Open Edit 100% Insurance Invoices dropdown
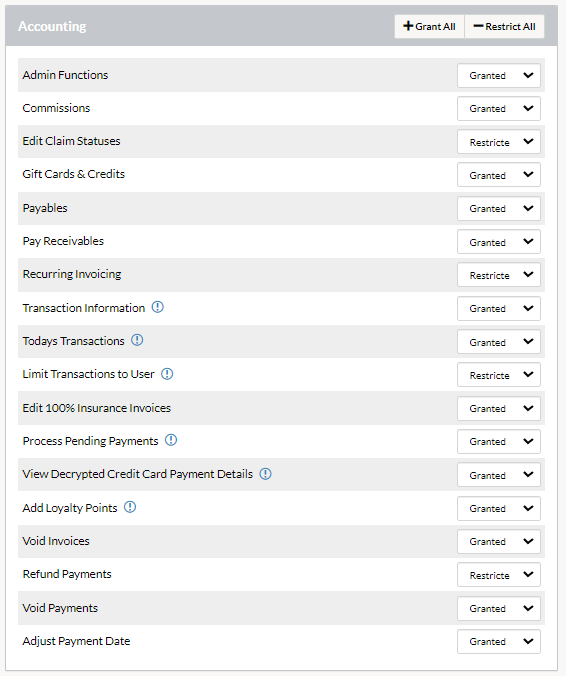566x676 pixels. (x=499, y=408)
